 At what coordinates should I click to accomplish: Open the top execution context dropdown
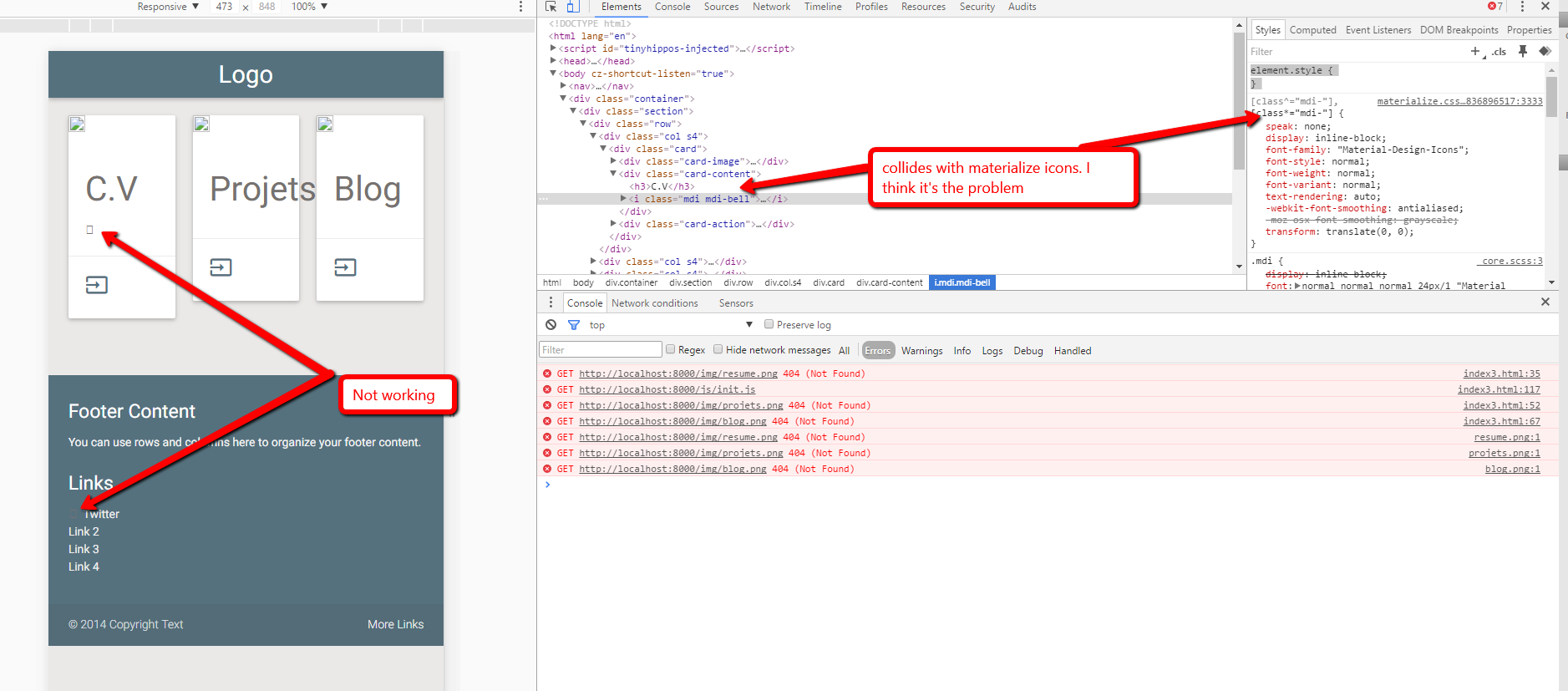[x=671, y=325]
